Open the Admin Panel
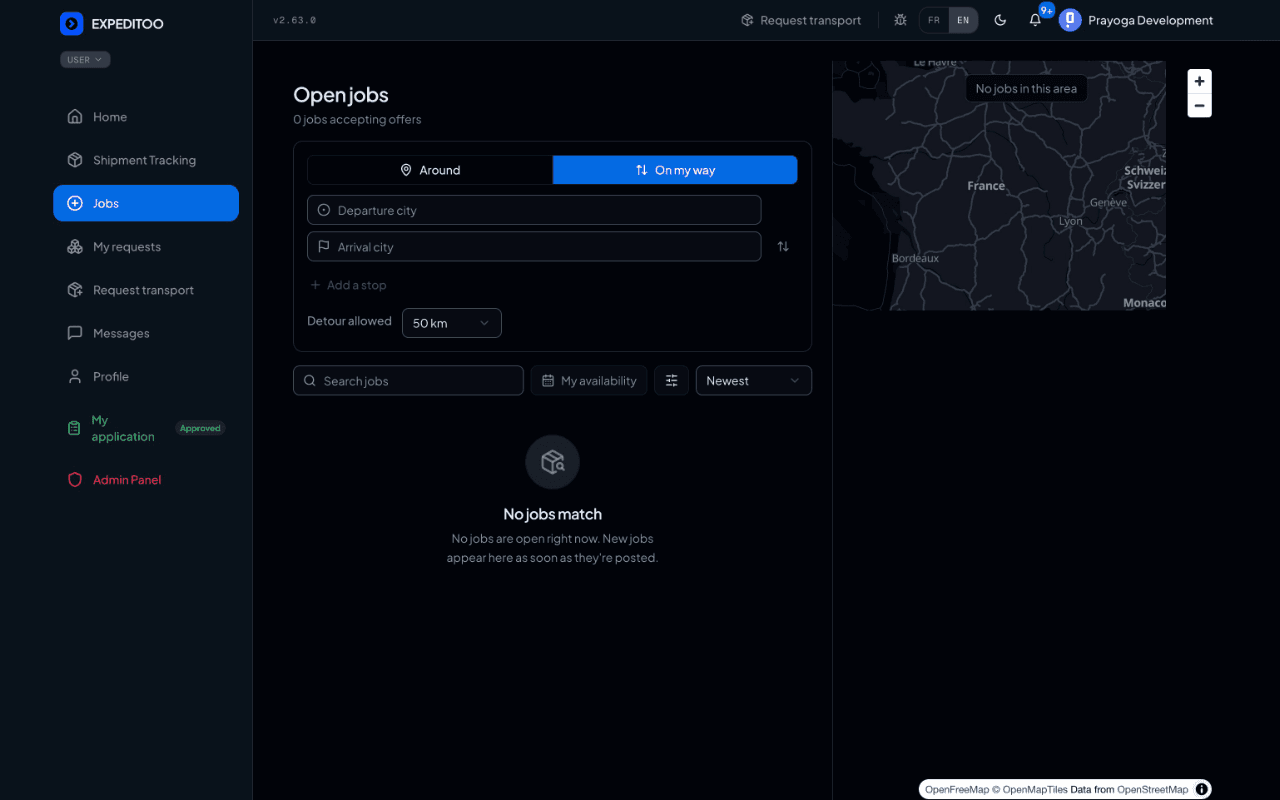The height and width of the screenshot is (800, 1280). pos(146,480)
